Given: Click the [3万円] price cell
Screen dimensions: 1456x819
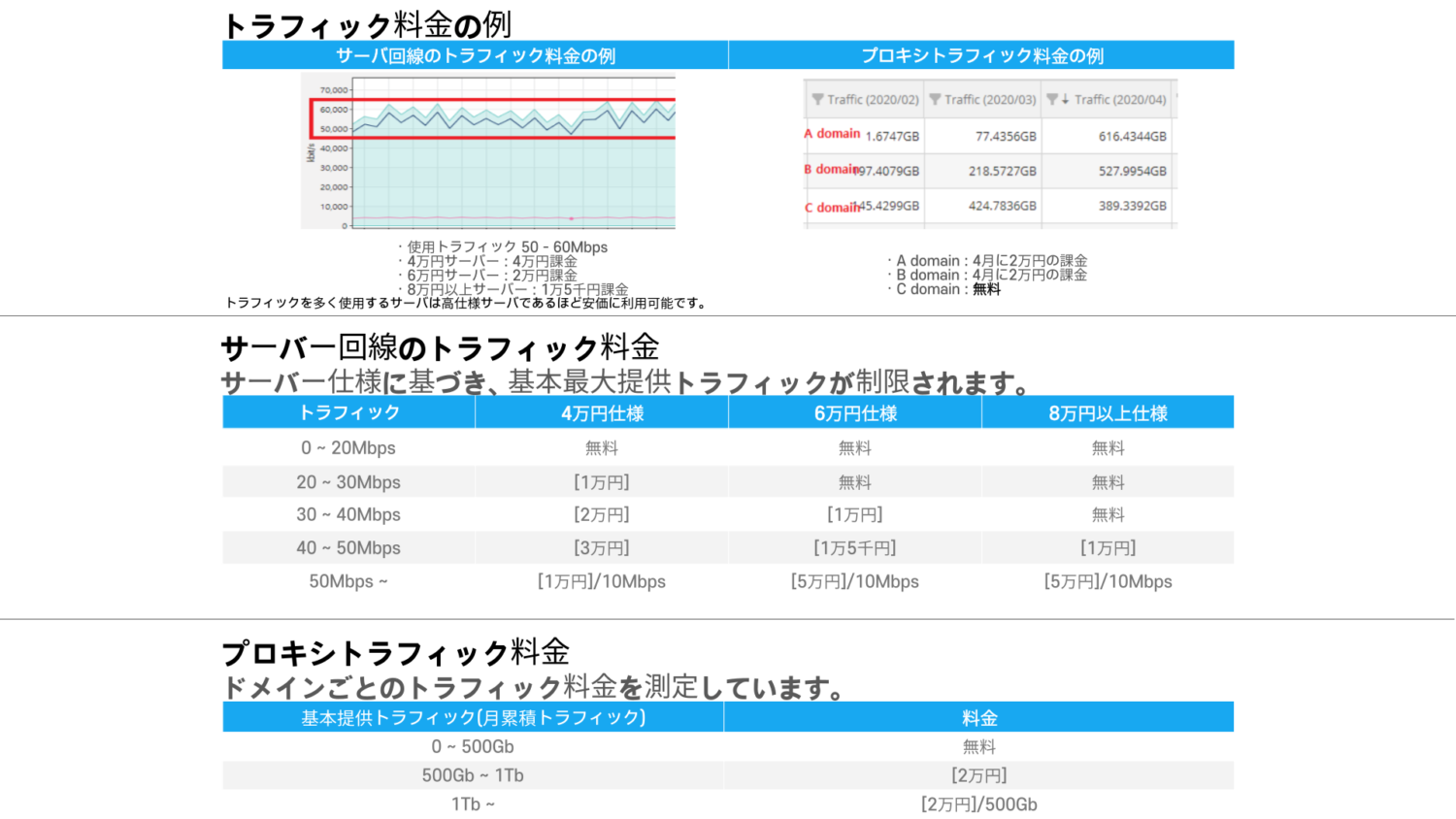Looking at the screenshot, I should [x=602, y=548].
